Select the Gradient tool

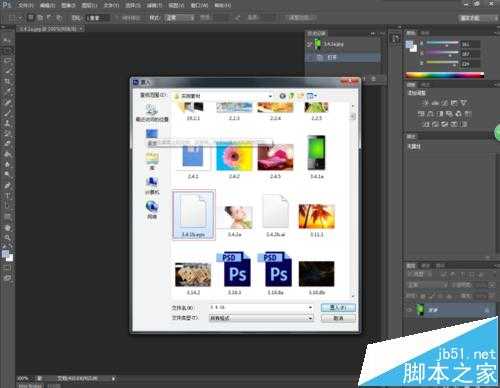[7, 154]
